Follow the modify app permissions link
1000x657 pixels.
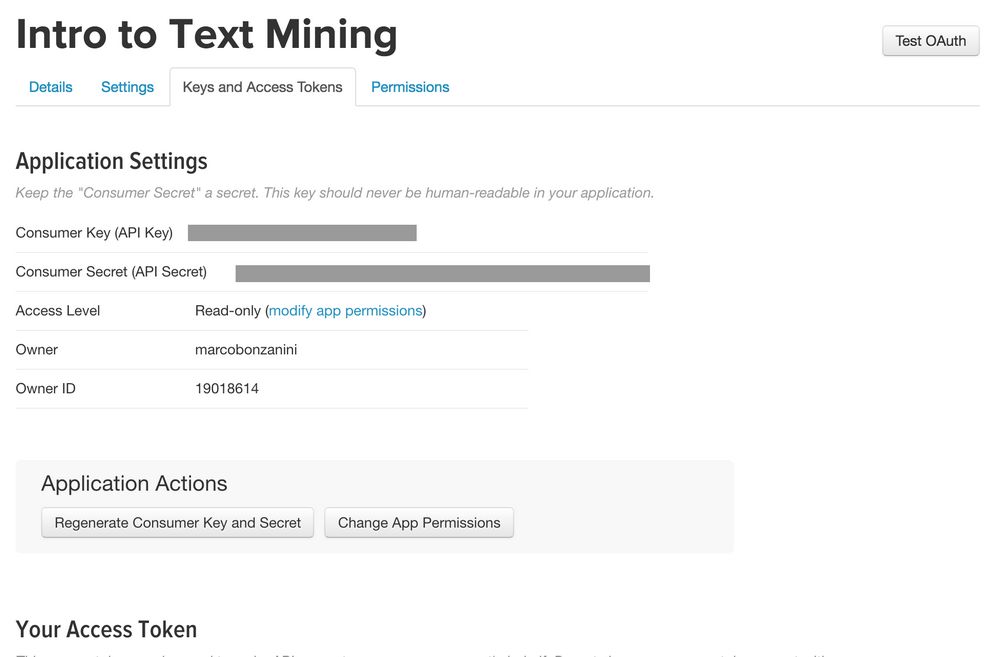(346, 311)
